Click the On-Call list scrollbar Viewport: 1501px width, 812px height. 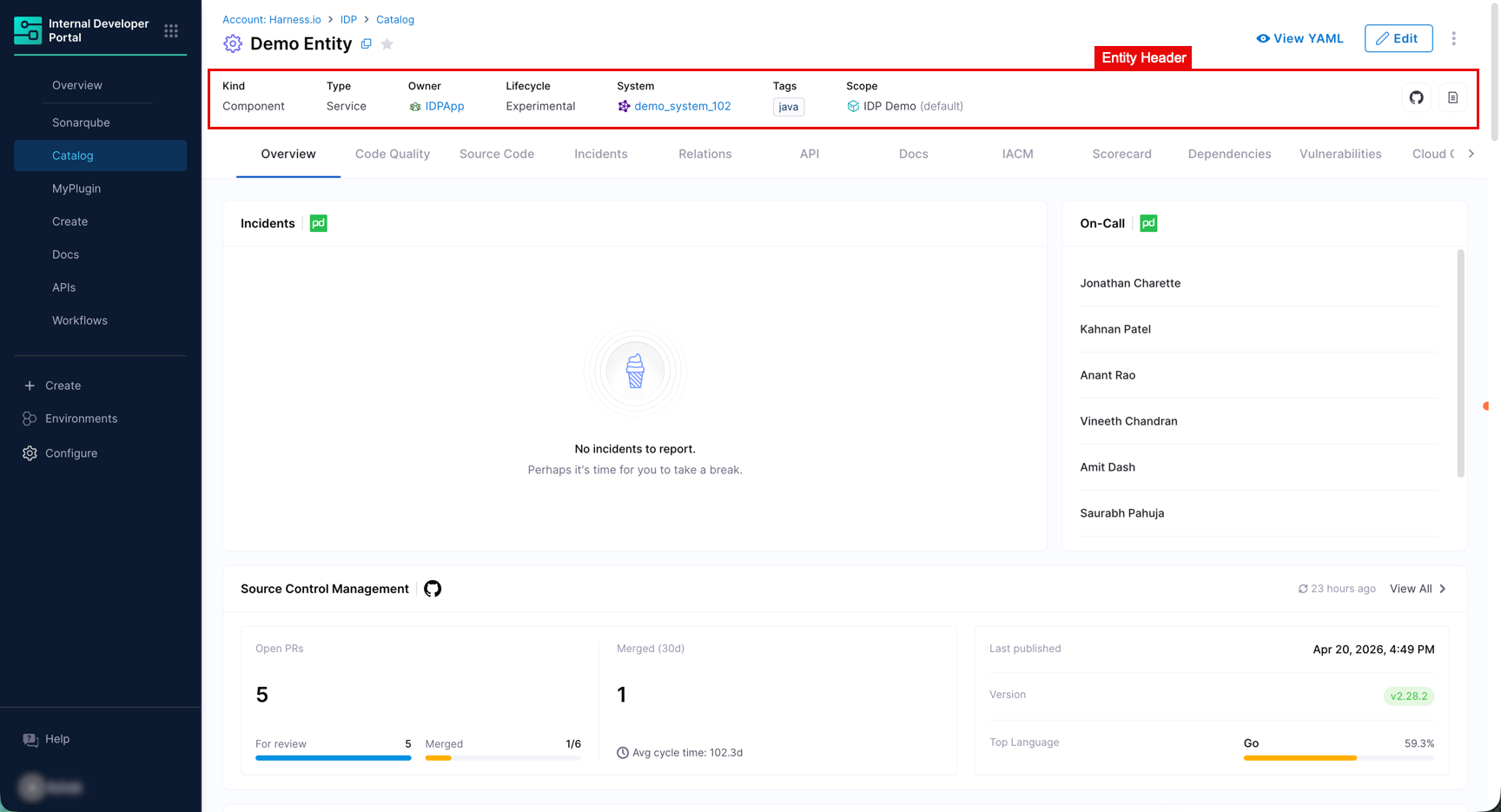(x=1460, y=363)
